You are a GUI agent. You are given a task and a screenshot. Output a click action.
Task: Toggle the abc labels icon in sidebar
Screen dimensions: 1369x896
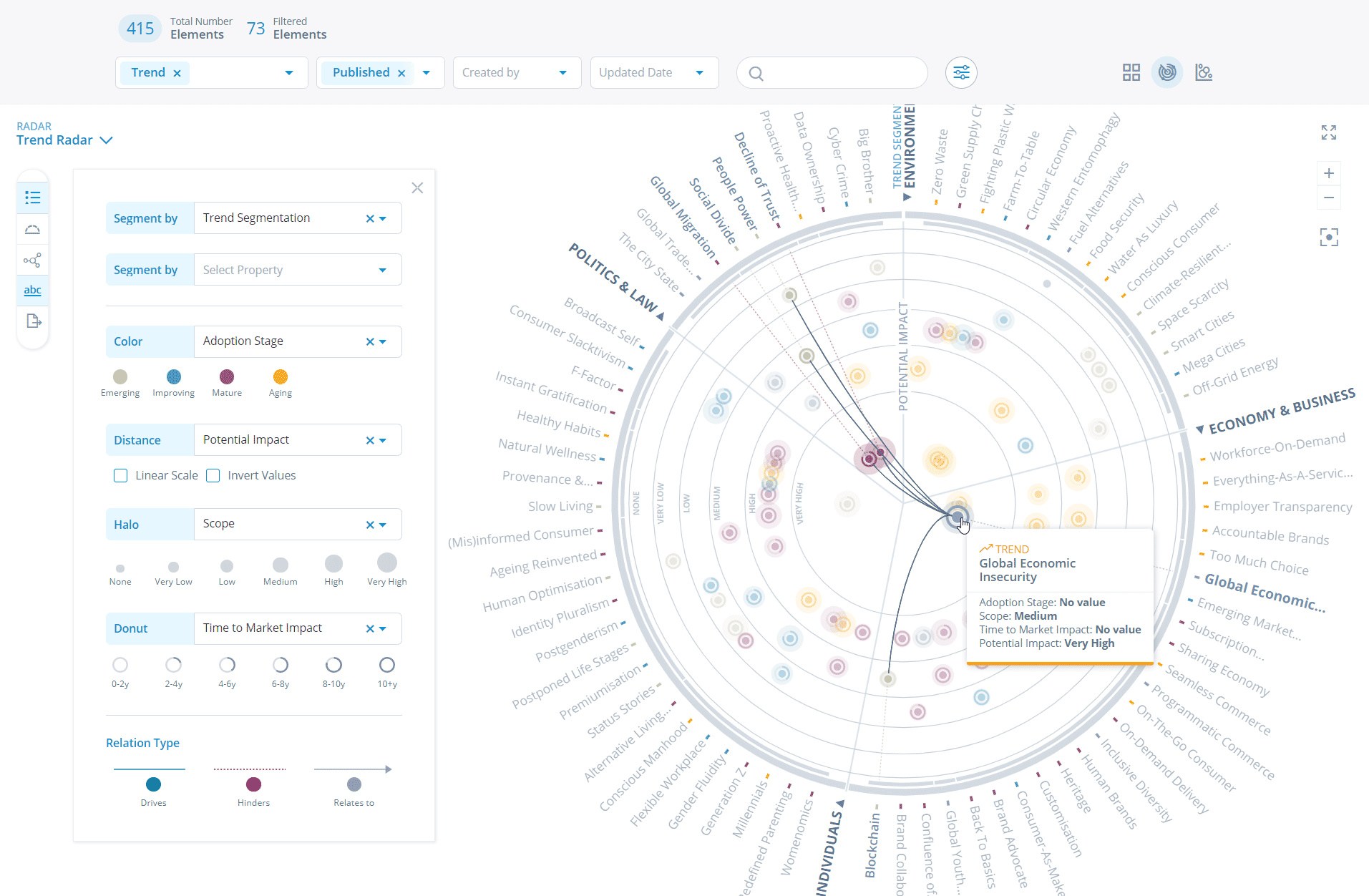point(33,289)
